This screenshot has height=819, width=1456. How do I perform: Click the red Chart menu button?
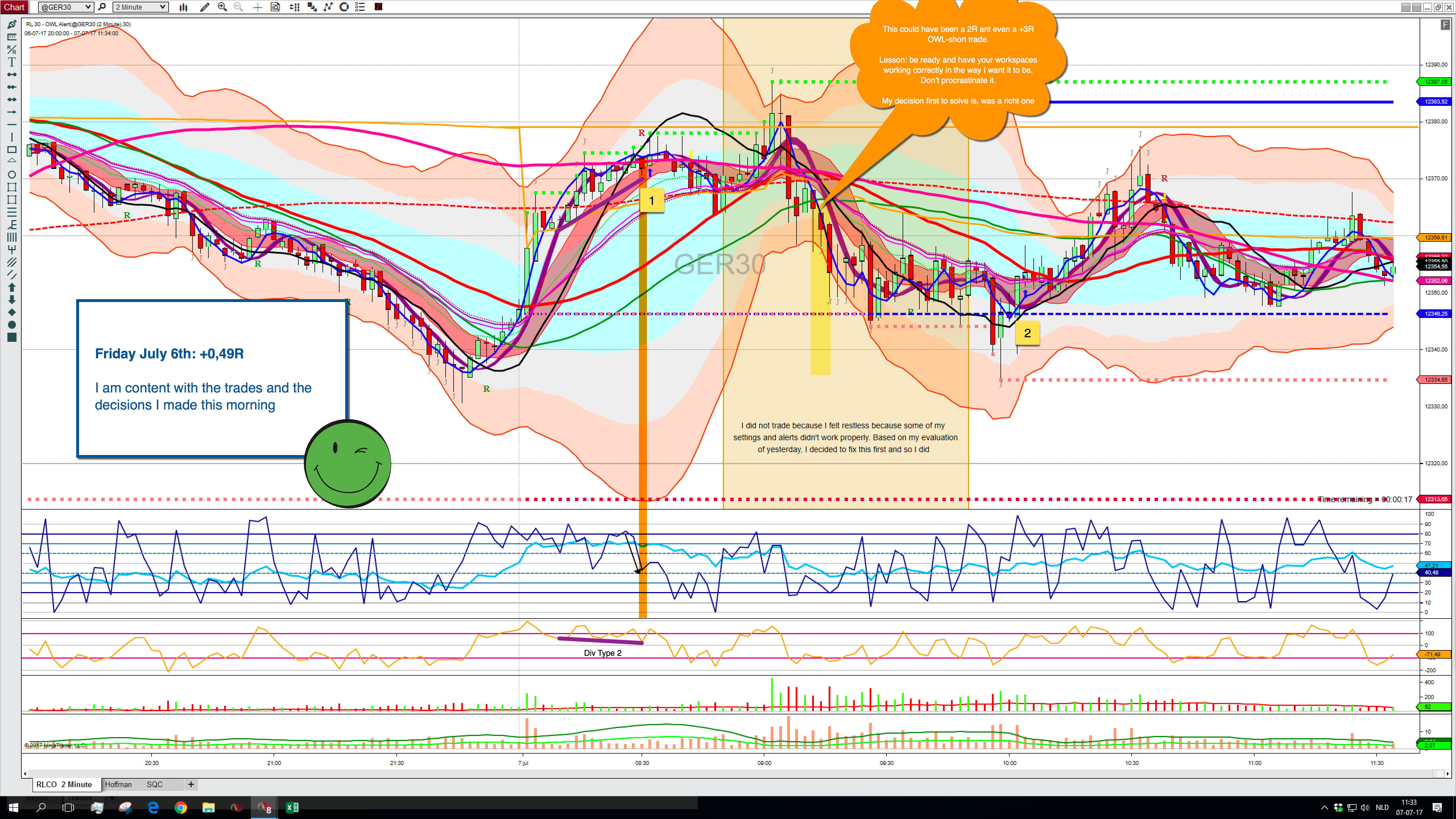(x=14, y=7)
